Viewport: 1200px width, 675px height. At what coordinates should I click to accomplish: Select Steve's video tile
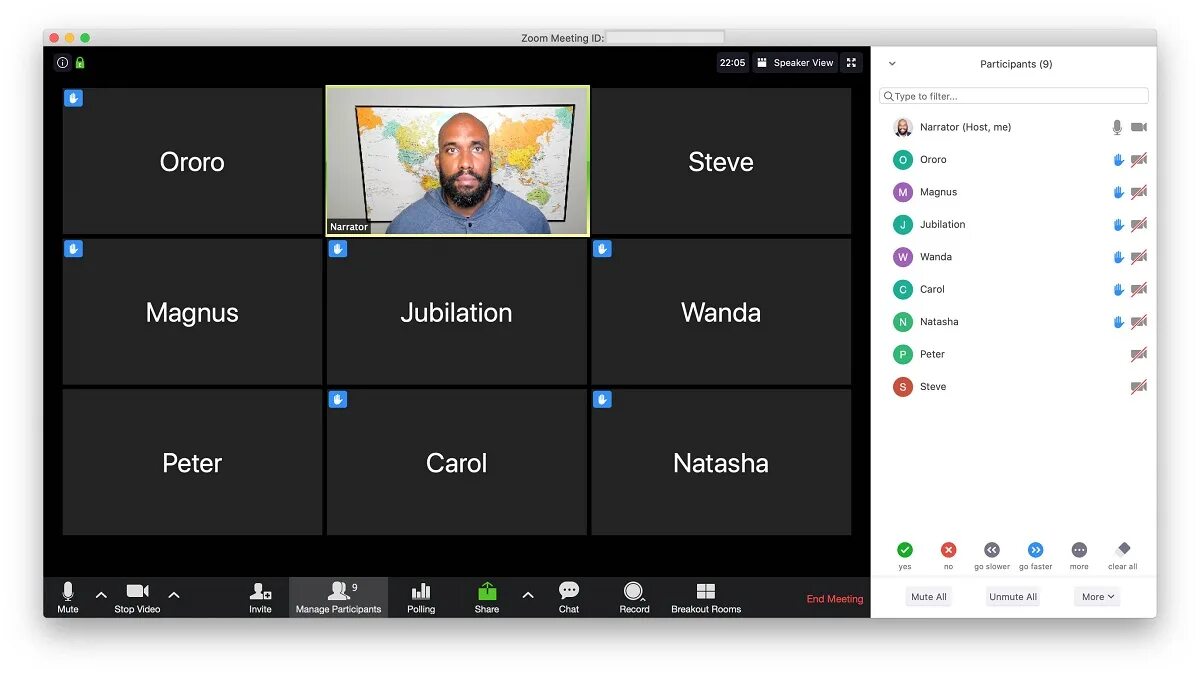click(x=721, y=161)
